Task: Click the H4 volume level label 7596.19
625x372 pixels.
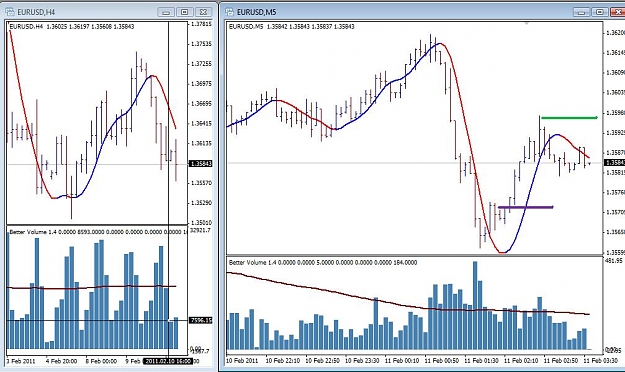Action: click(x=201, y=320)
